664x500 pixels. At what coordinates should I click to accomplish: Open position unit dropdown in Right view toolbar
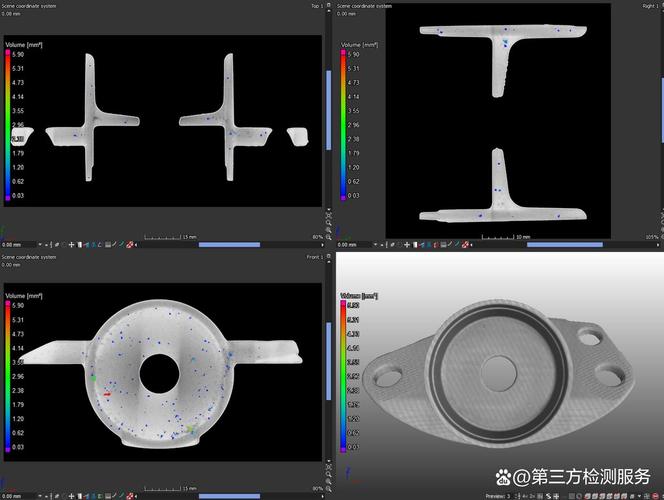click(x=375, y=244)
